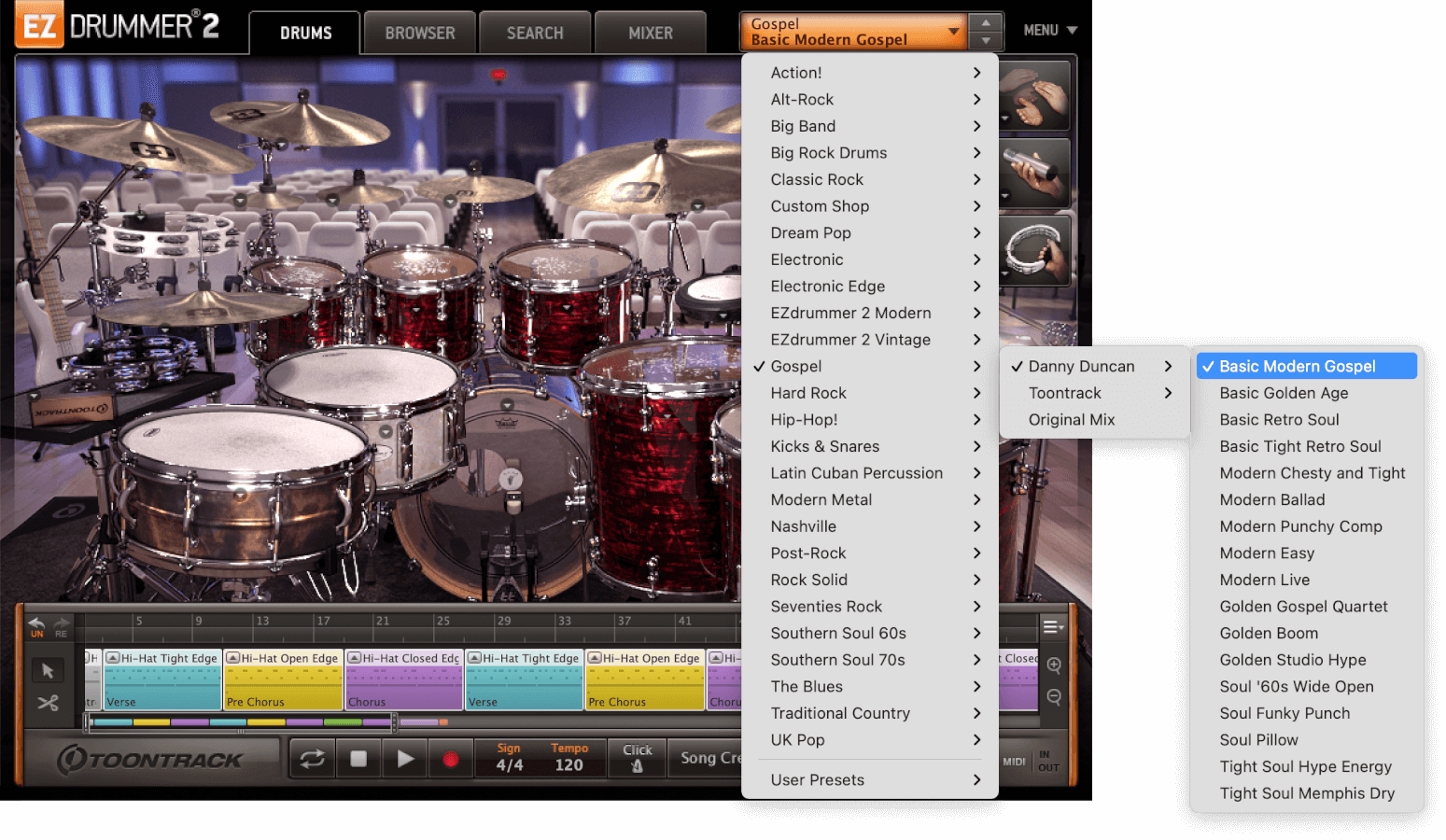Viewport: 1446px width, 840px height.
Task: Click the 4/4 time signature value
Action: [x=510, y=765]
